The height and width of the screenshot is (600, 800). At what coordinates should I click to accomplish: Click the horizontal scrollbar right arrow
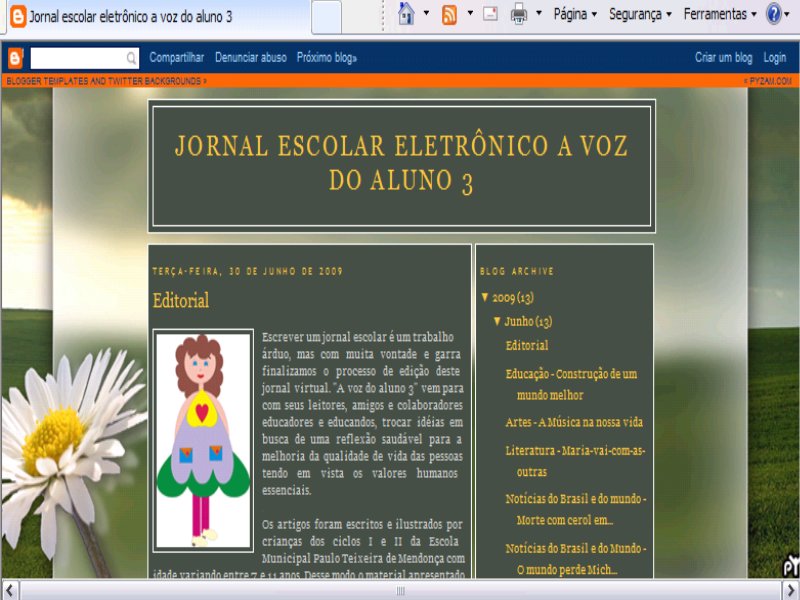[790, 590]
